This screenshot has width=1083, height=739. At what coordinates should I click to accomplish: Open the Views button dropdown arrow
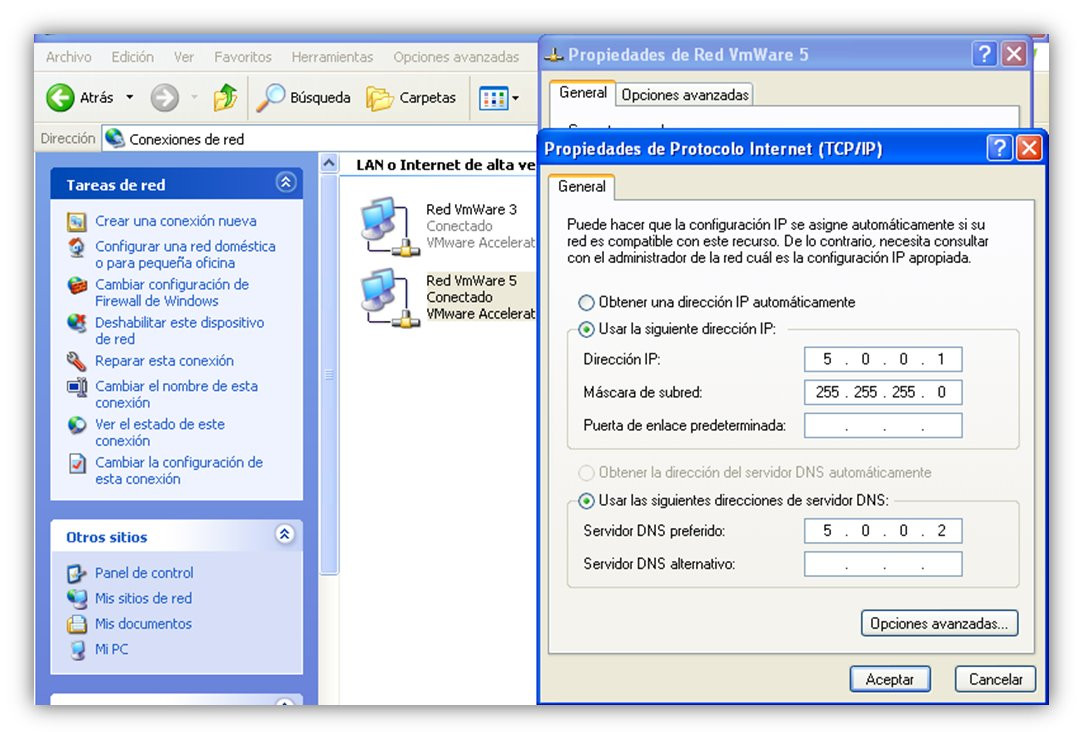pos(515,98)
